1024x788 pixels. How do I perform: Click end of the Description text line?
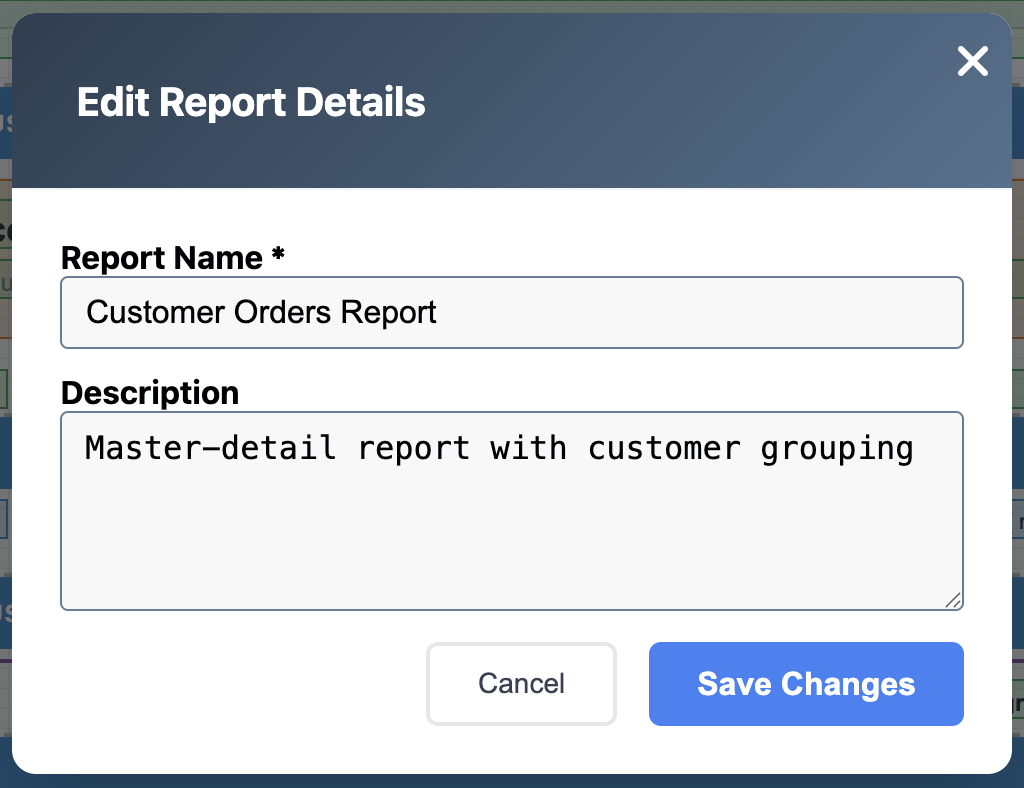coord(913,448)
